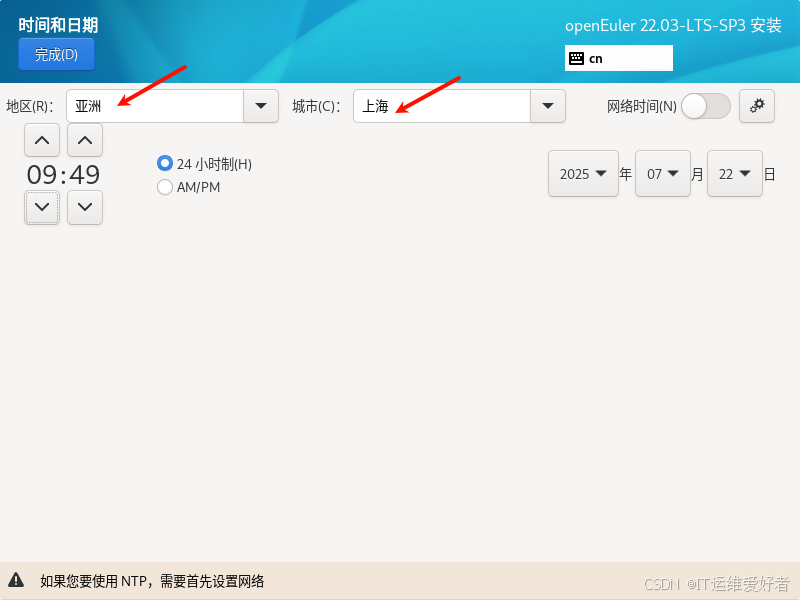Expand the day 22 dropdown
The width and height of the screenshot is (800, 600).
pos(734,173)
